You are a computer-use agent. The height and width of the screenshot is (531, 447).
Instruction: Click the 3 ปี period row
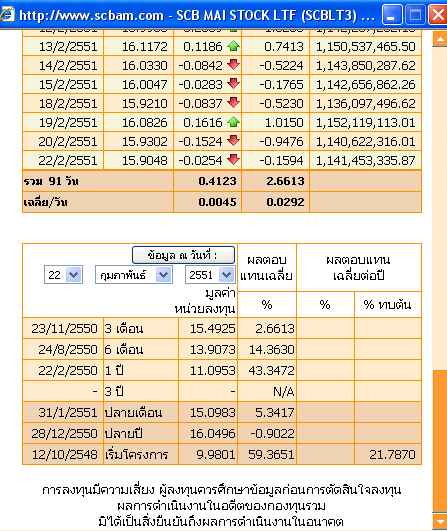(222, 391)
